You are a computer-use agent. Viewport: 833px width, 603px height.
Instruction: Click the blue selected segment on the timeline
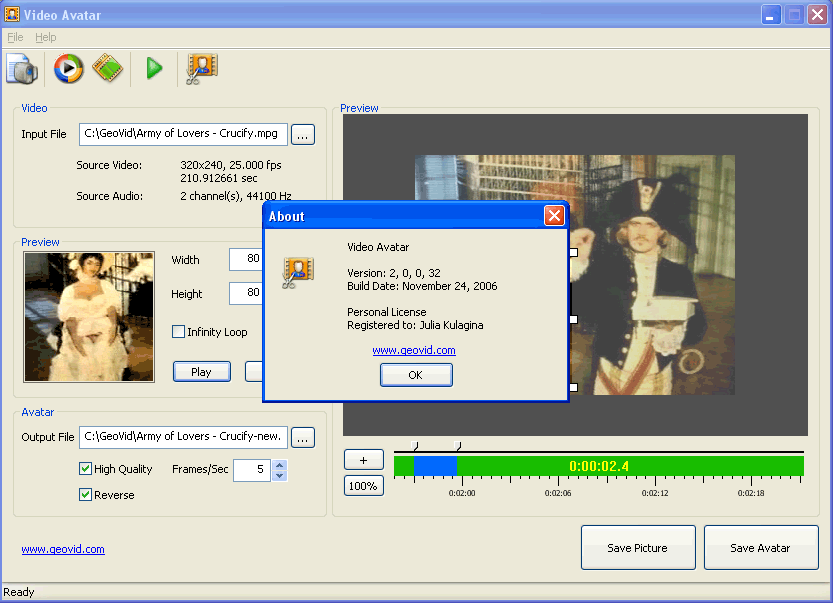tap(435, 466)
